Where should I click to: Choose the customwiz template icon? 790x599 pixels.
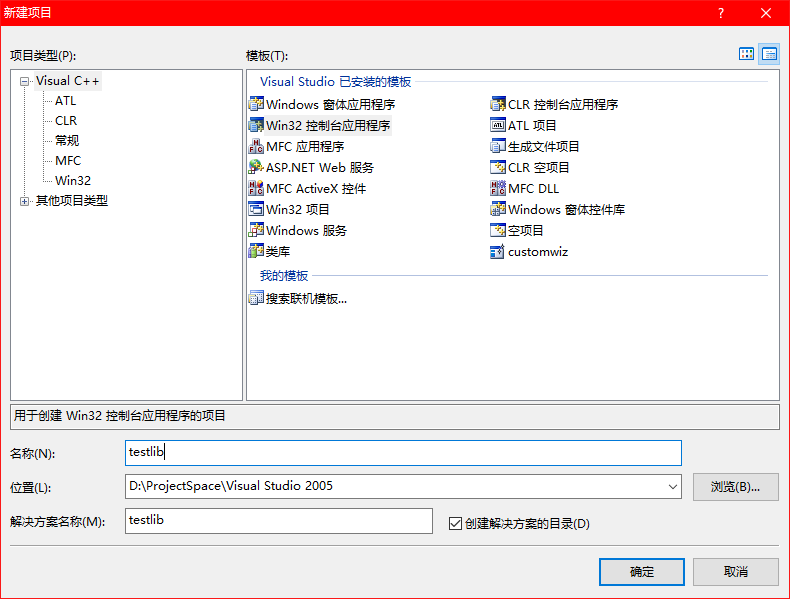(499, 252)
